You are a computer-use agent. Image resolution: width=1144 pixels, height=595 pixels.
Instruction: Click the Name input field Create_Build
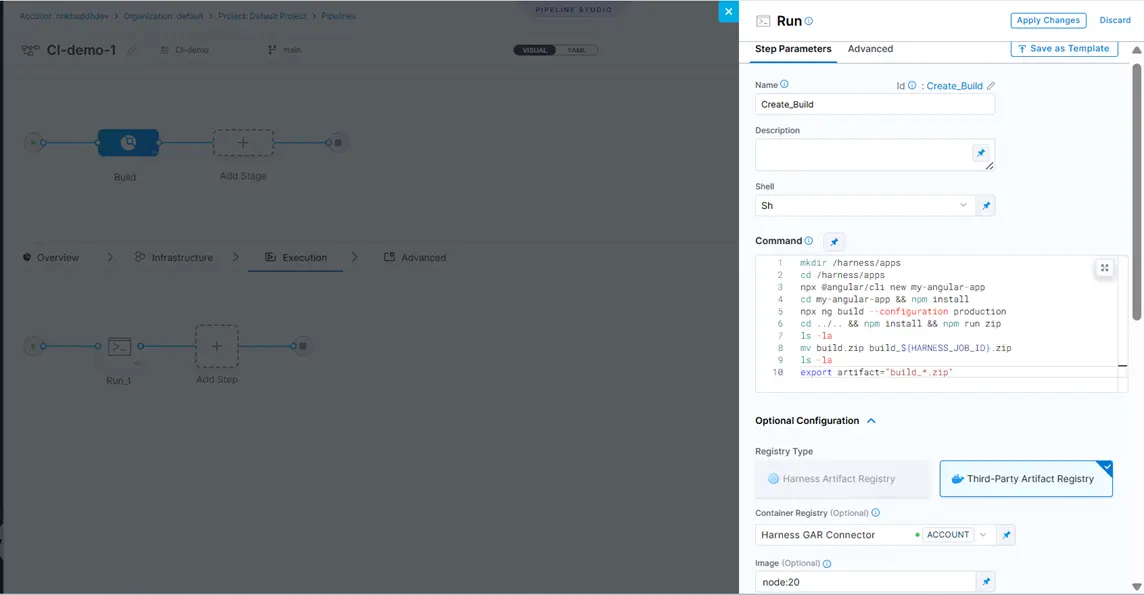click(x=874, y=104)
